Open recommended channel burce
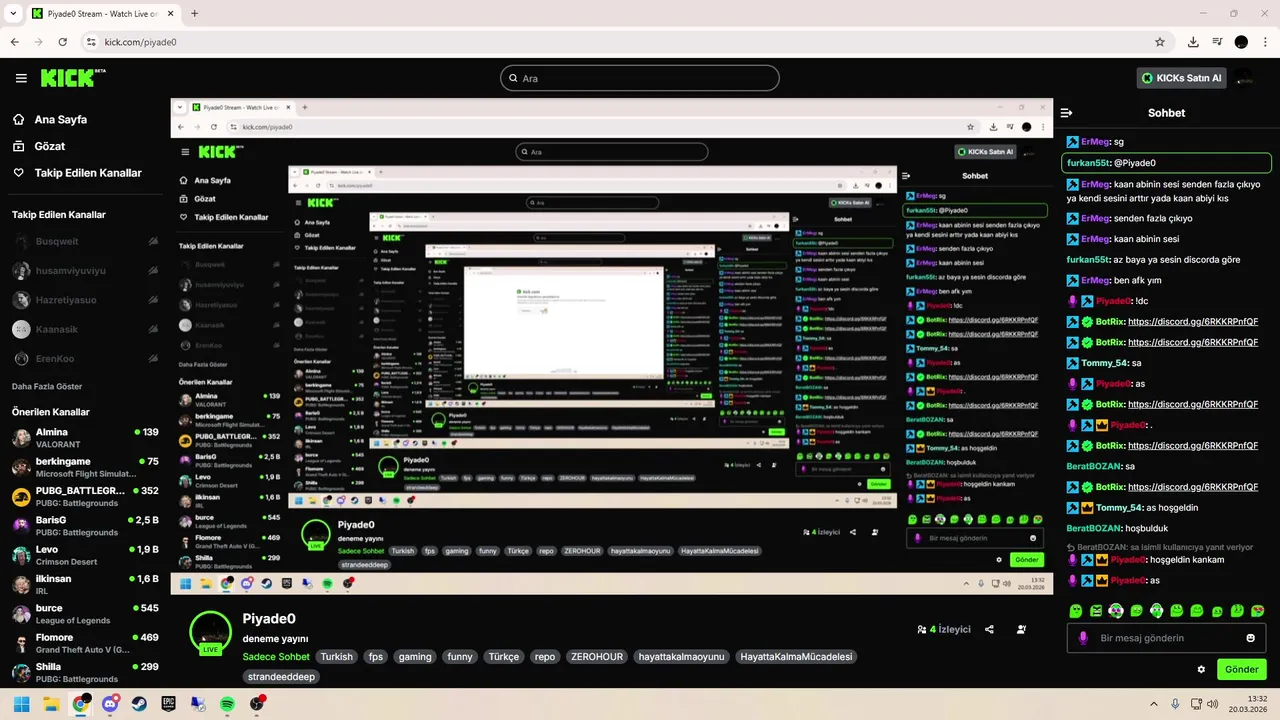This screenshot has height=720, width=1280. [85, 614]
